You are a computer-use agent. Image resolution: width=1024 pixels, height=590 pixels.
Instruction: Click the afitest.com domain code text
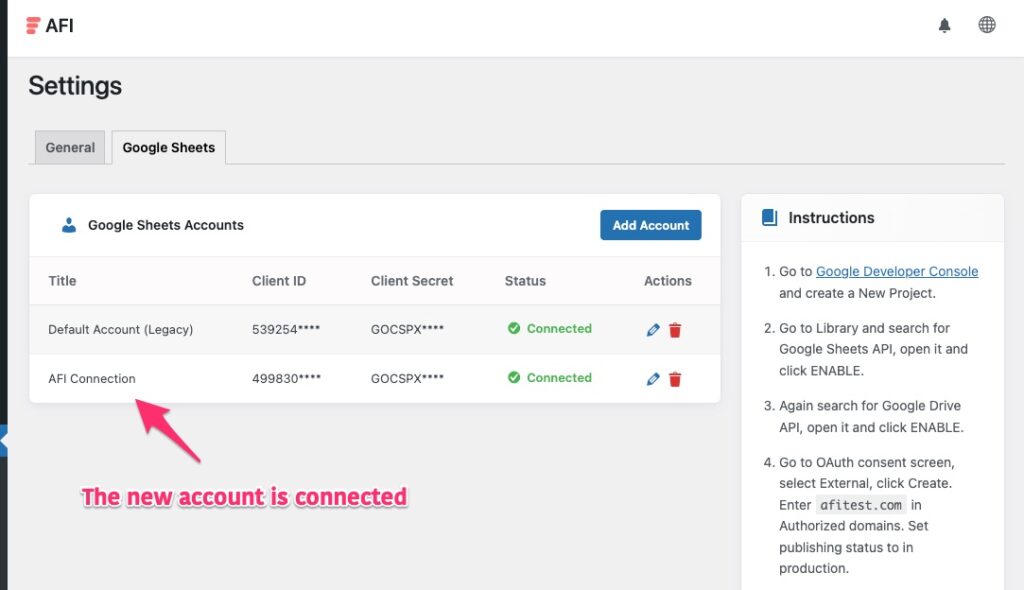[861, 505]
